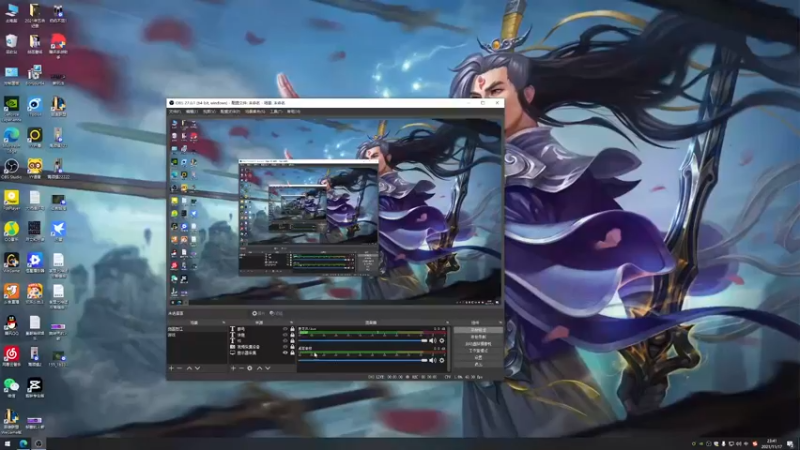Click the Start Streaming button in OBS
This screenshot has height=450, width=800.
479,330
